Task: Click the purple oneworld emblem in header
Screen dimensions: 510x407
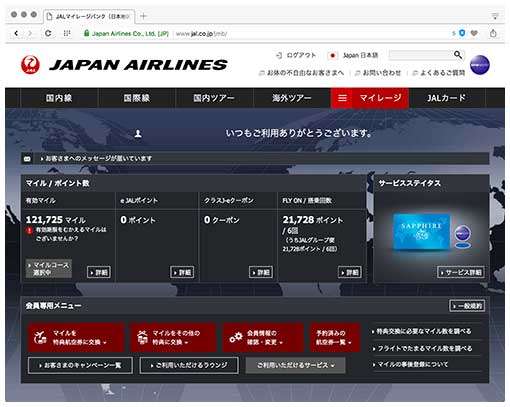Action: click(480, 65)
